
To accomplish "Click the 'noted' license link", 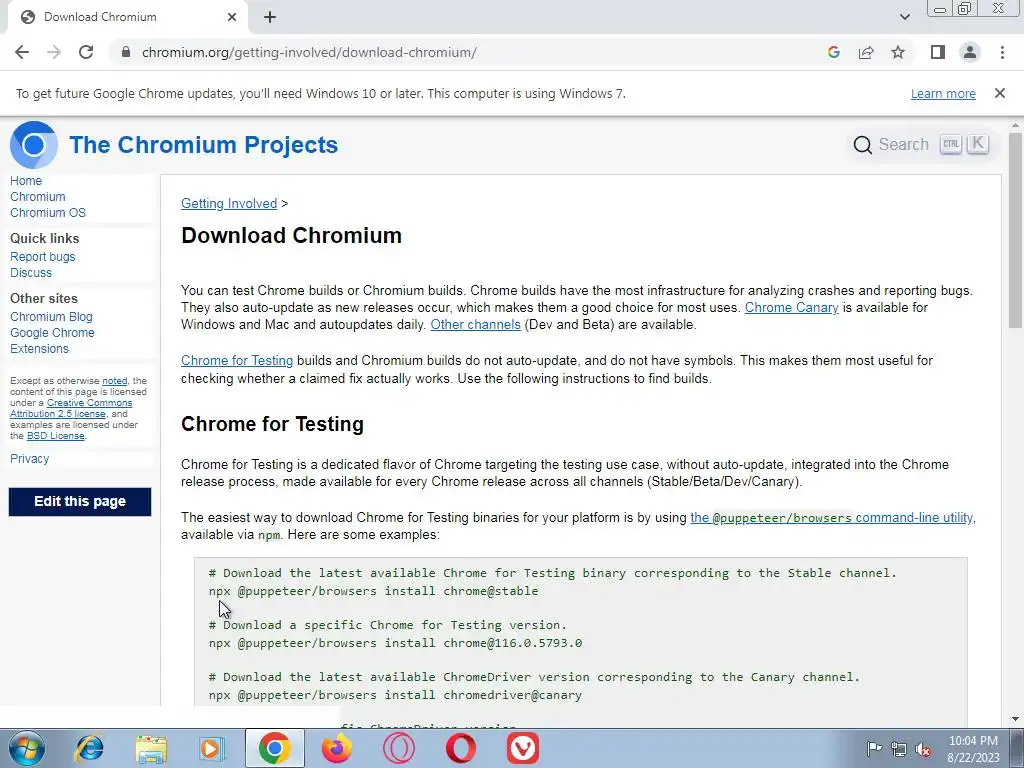I will click(x=114, y=381).
